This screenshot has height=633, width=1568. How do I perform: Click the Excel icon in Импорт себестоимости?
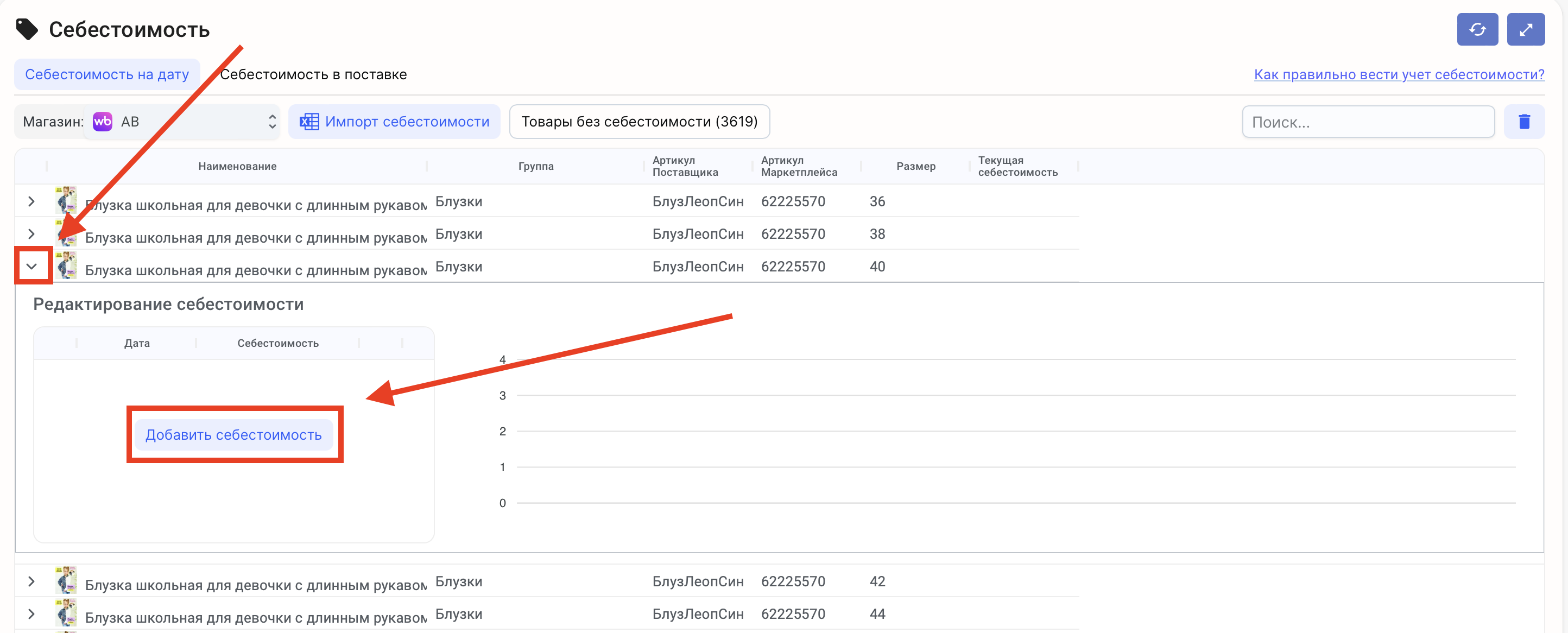point(309,122)
